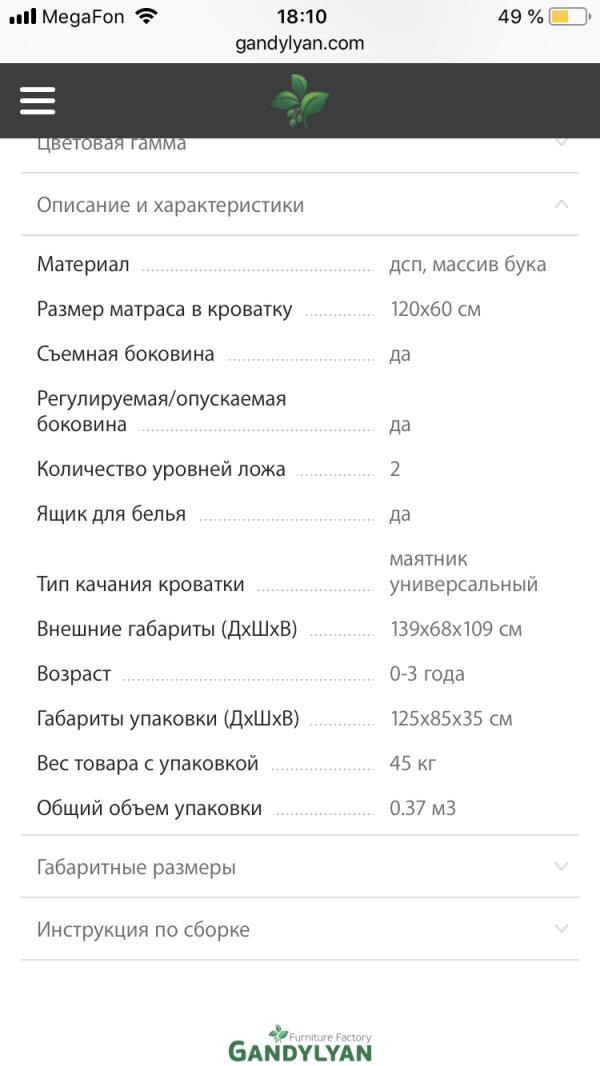Image resolution: width=600 pixels, height=1066 pixels.
Task: Tap the маятник универсальный value
Action: pos(463,572)
